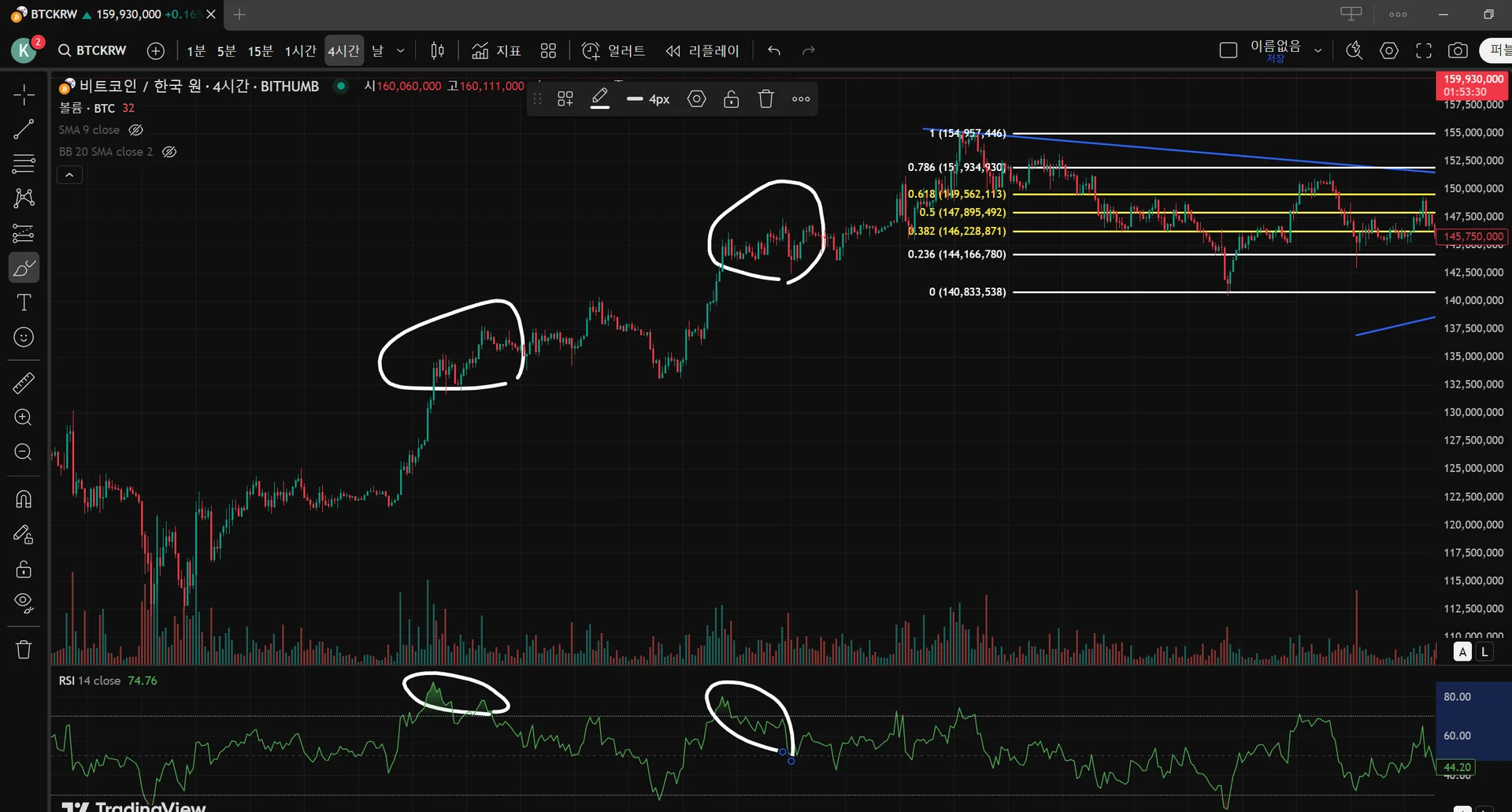This screenshot has width=1512, height=812.
Task: Select the trend line drawing tool
Action: coord(24,129)
